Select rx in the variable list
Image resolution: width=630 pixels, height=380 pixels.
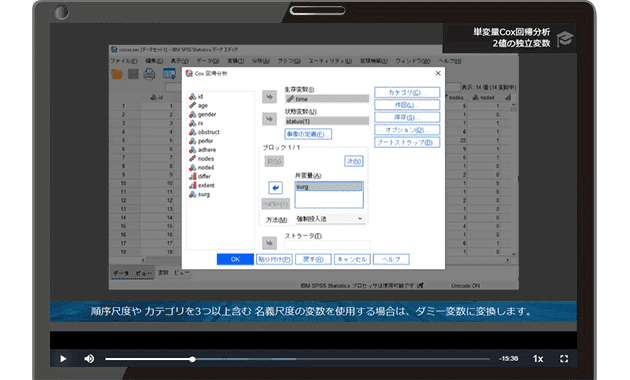tap(200, 123)
